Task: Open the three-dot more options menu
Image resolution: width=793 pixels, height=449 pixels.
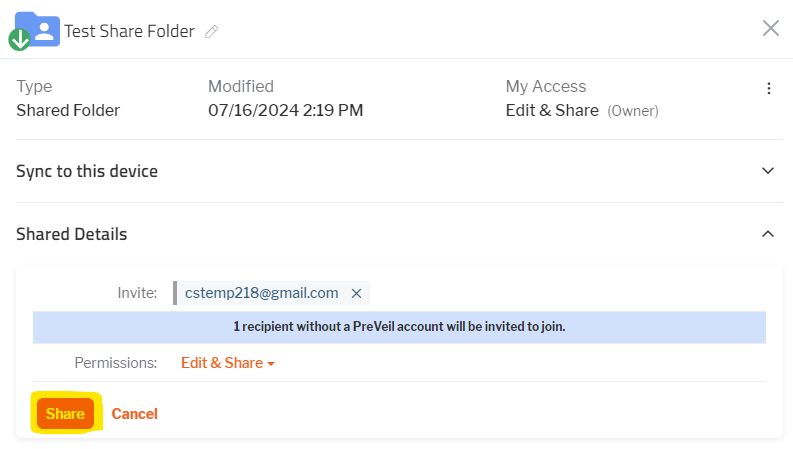Action: coord(769,88)
